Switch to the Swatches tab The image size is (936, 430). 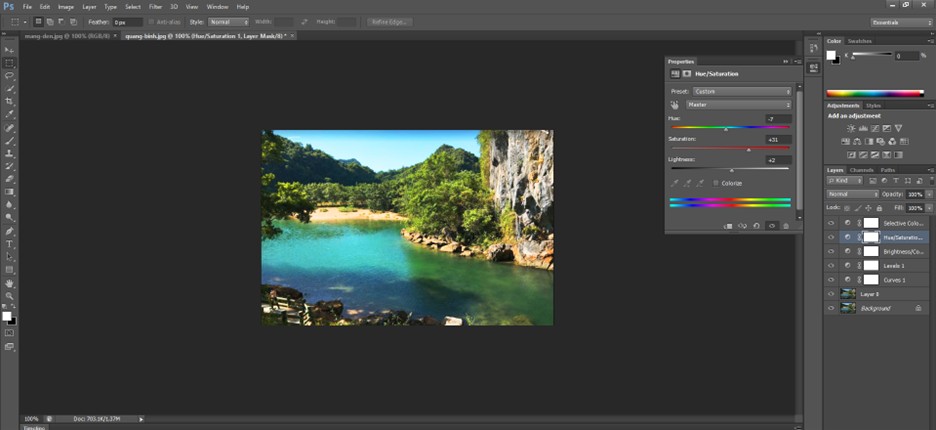click(860, 41)
